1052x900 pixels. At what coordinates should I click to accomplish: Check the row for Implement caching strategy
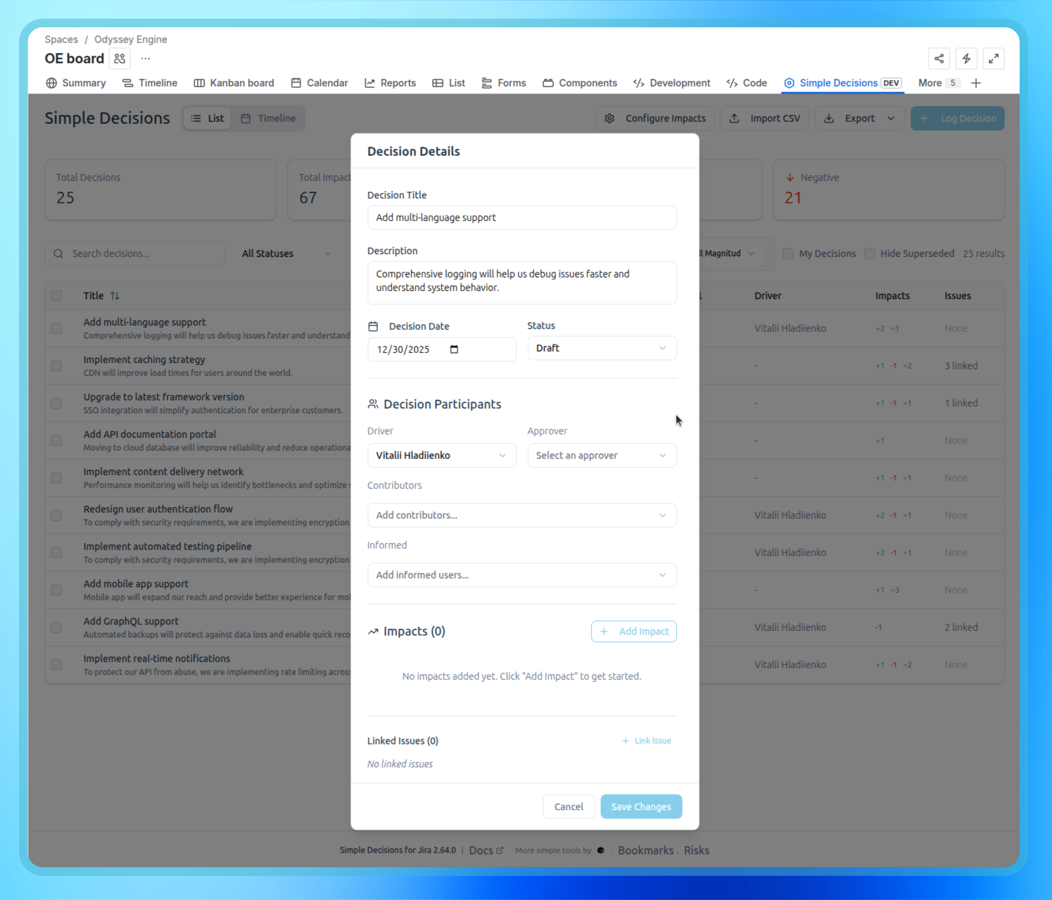[x=56, y=365]
